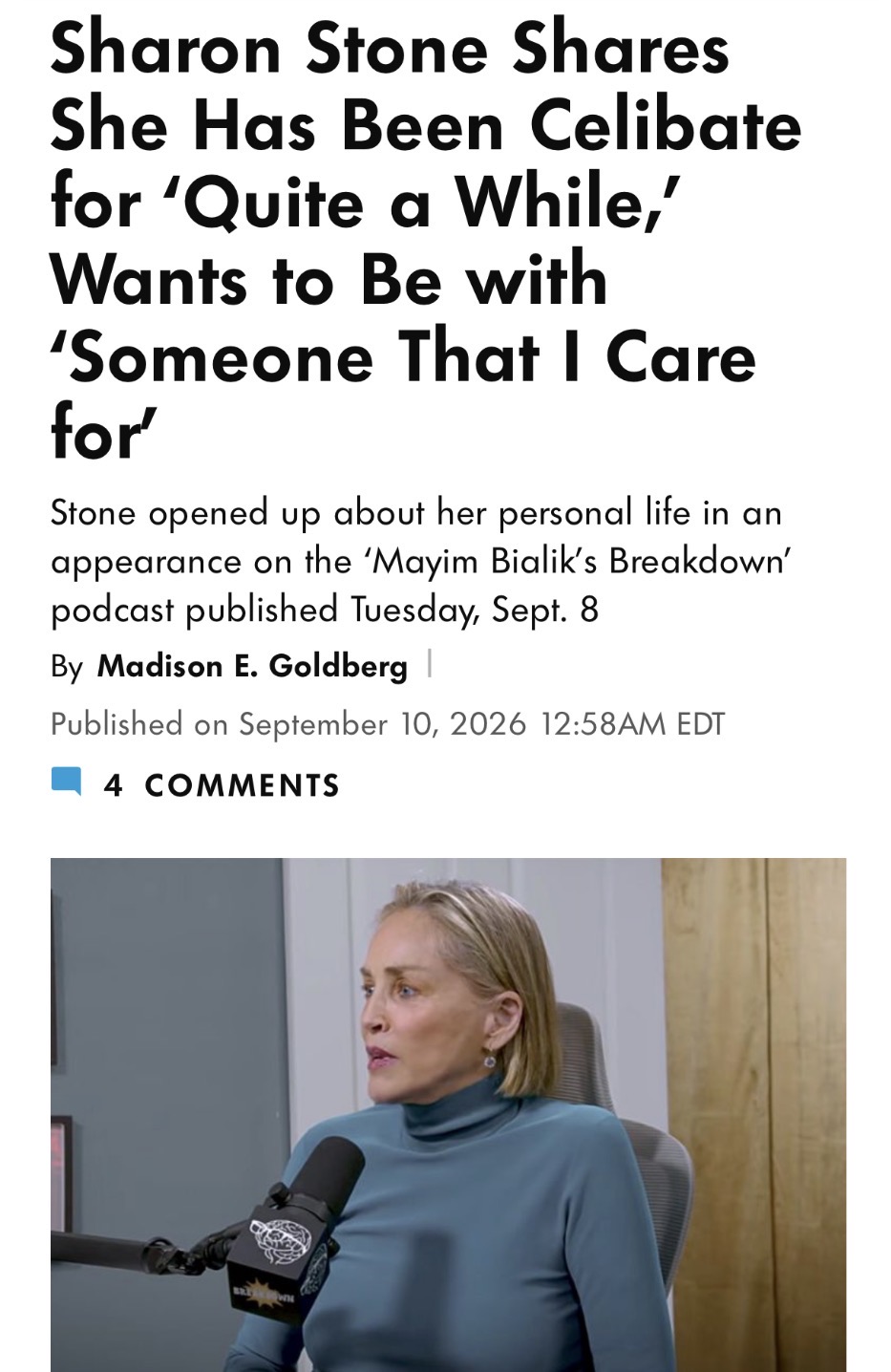
Task: Click the 12:58AM EDT timestamp
Action: point(632,724)
